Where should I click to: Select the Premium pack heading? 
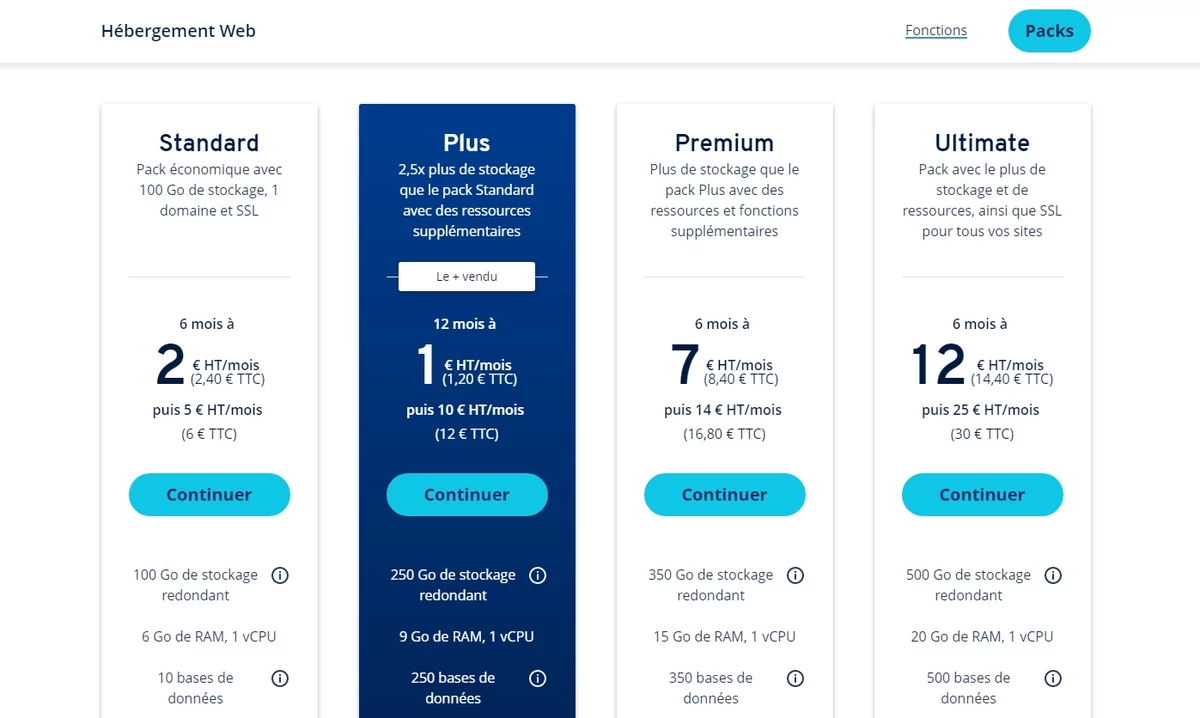click(724, 142)
